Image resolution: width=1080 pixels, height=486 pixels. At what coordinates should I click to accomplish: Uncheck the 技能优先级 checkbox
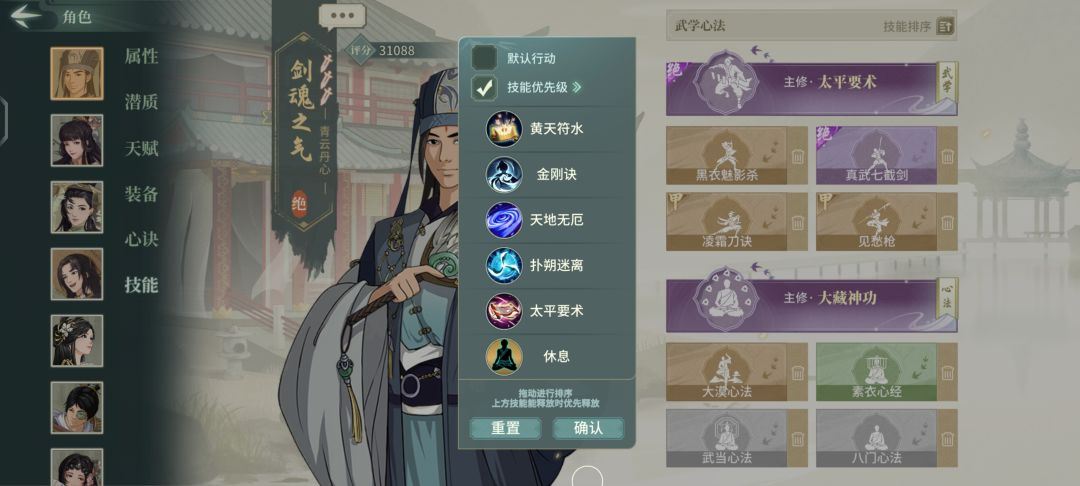pyautogui.click(x=484, y=87)
